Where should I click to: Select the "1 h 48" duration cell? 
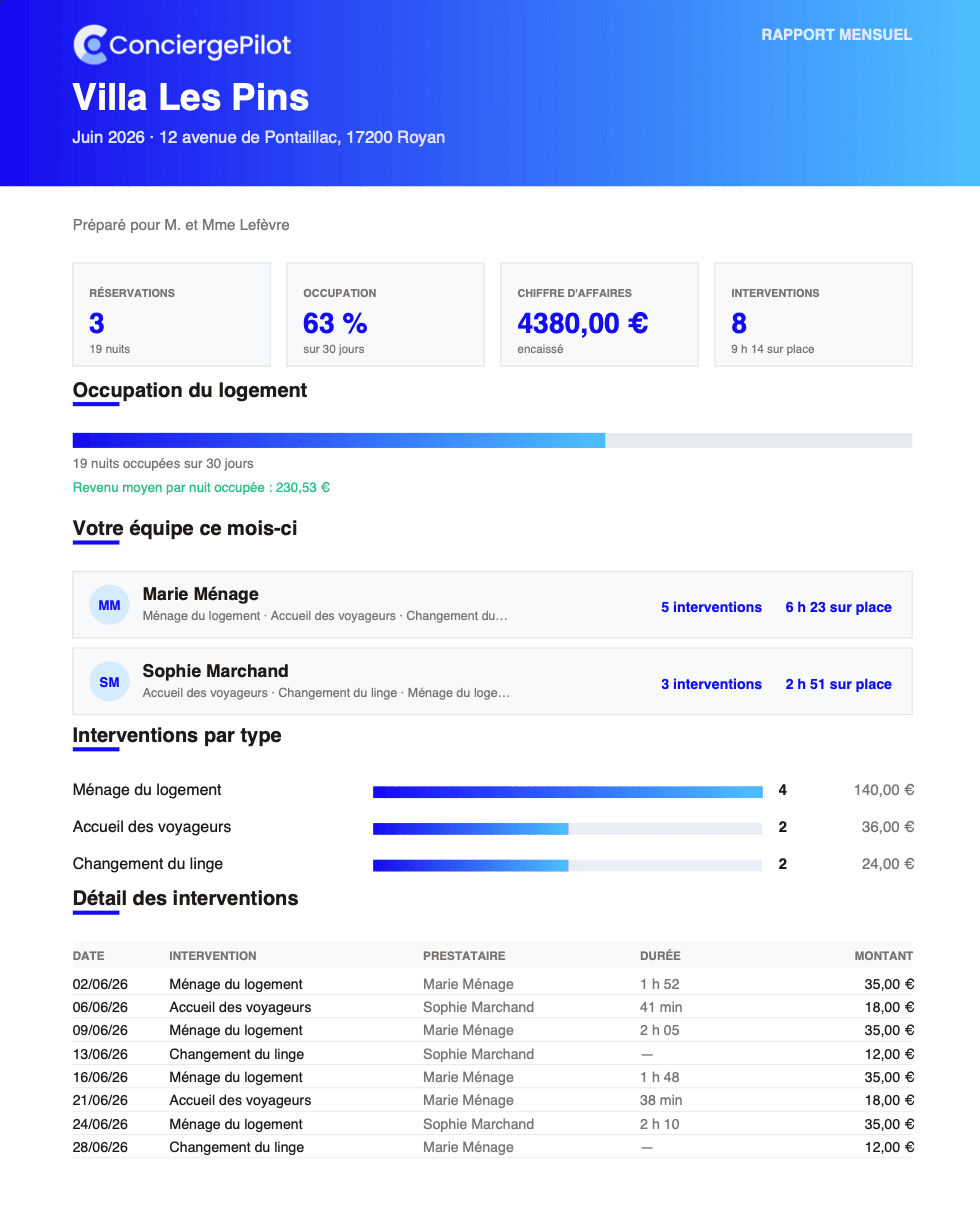660,1077
